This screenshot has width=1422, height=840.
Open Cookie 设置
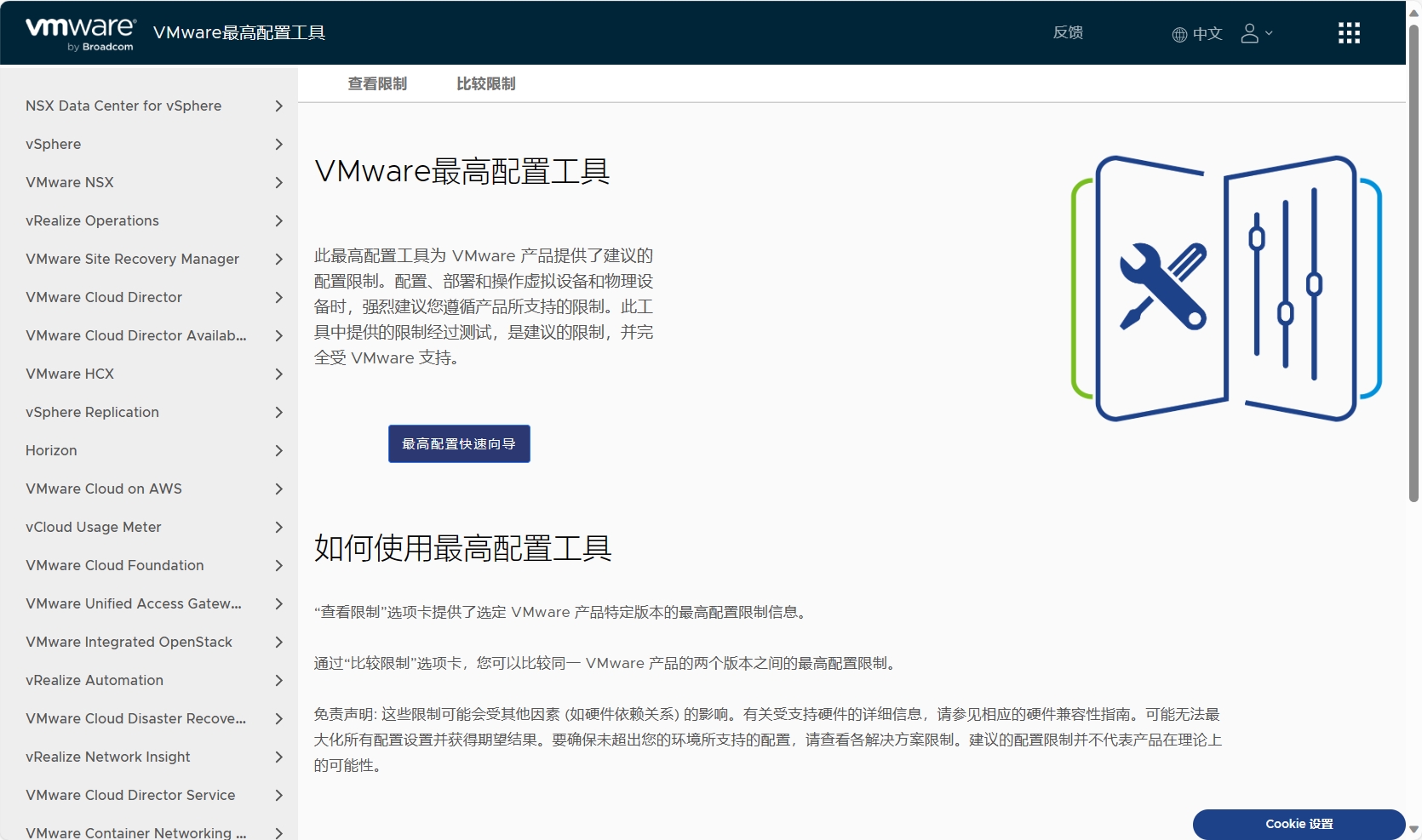click(x=1298, y=824)
